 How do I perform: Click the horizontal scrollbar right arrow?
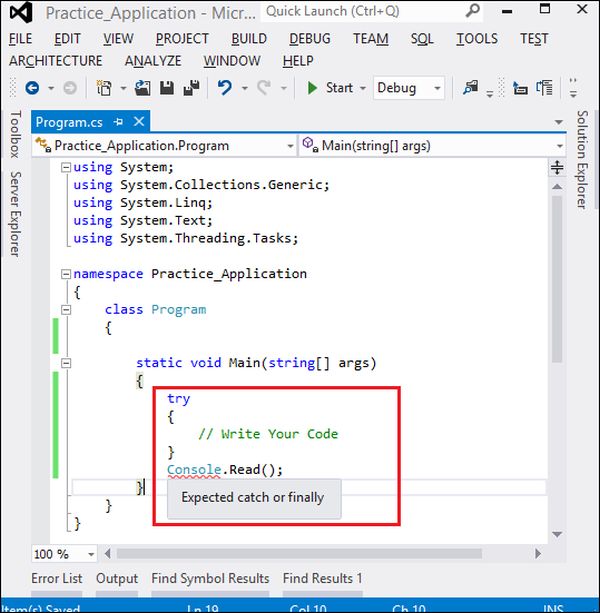[538, 554]
